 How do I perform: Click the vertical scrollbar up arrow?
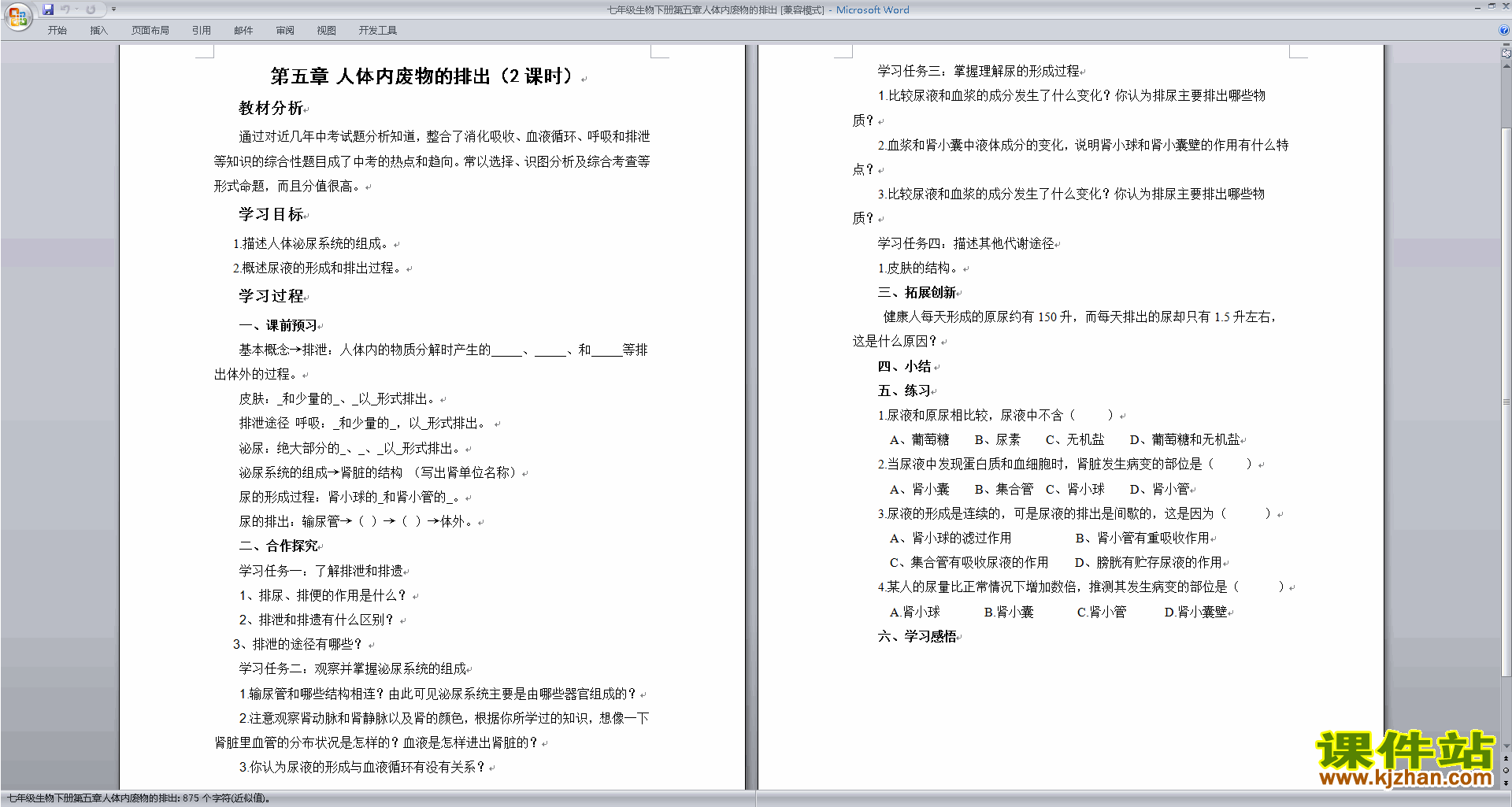1506,66
